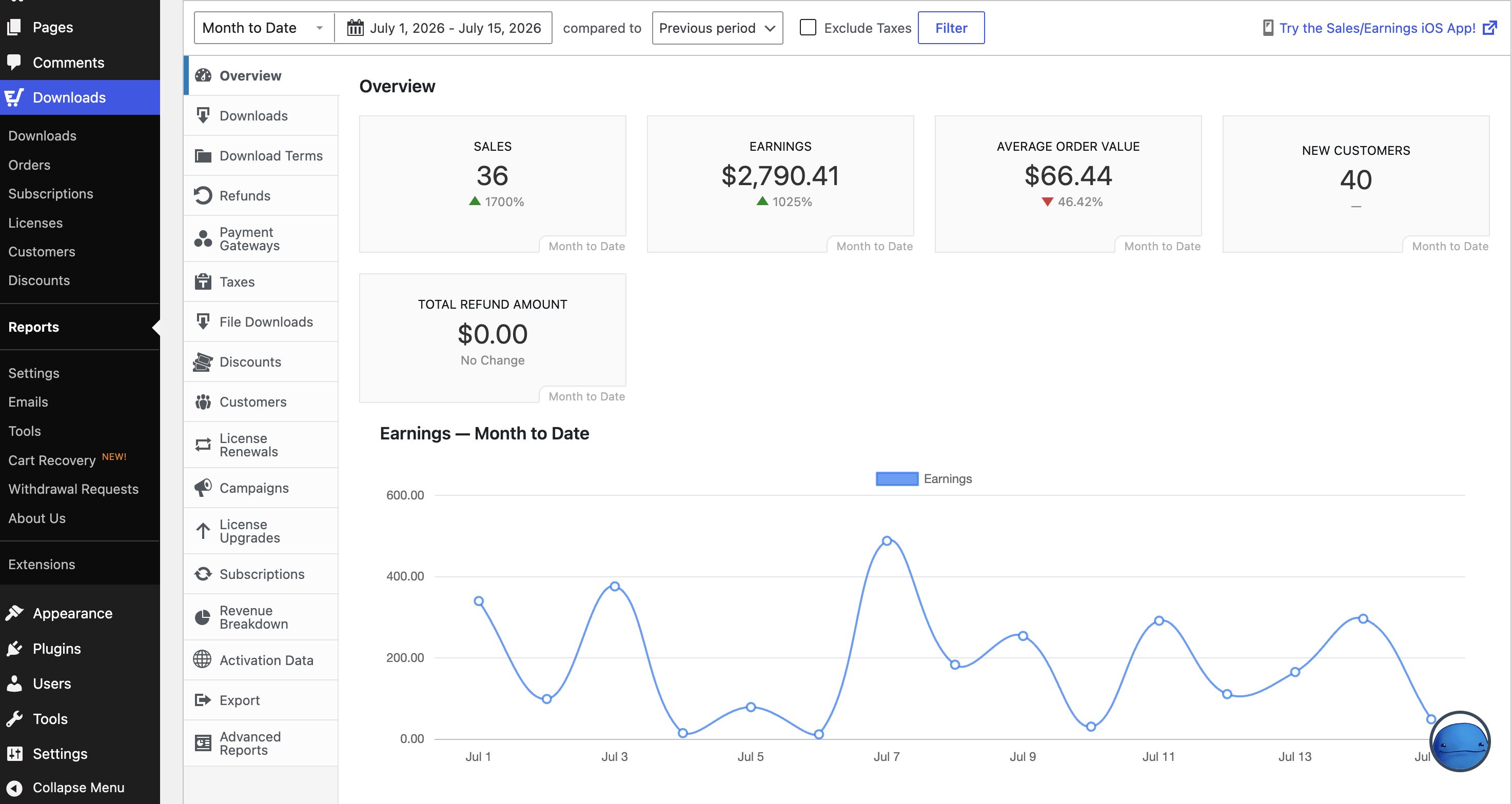Click the Earnings blue legend swatch
The height and width of the screenshot is (804, 1512).
897,478
